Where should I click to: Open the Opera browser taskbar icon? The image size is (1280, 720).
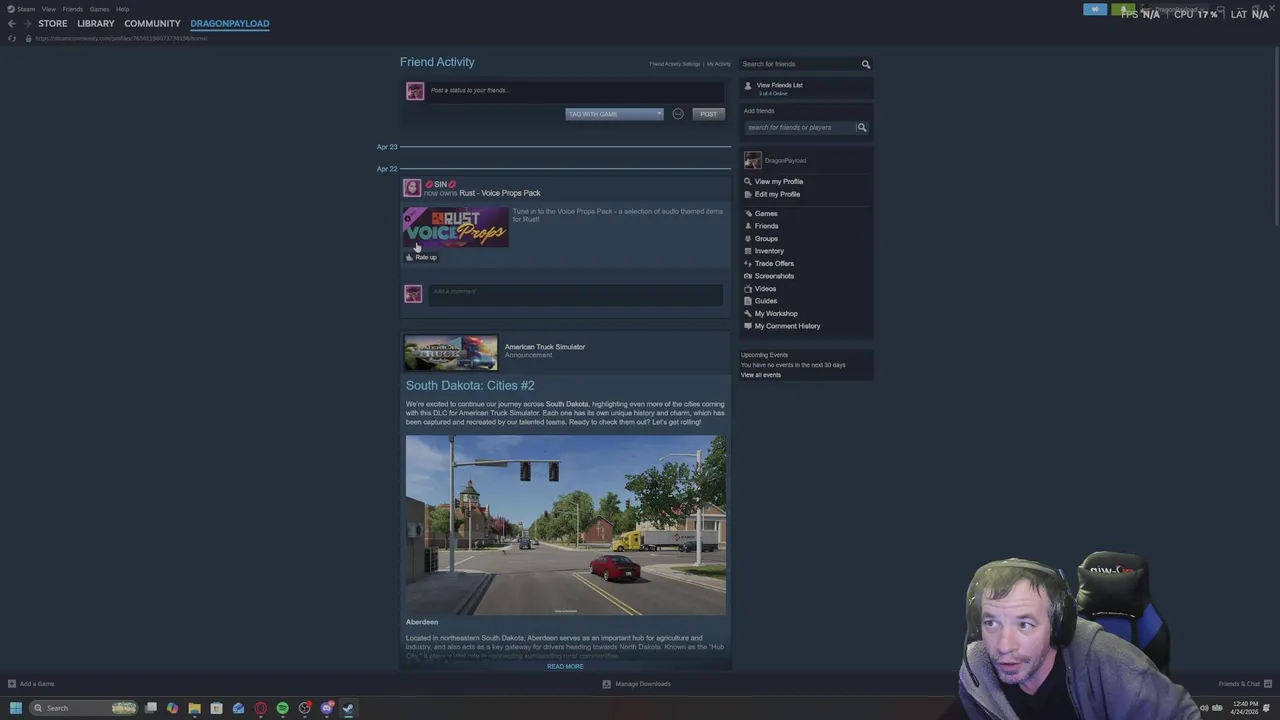260,708
